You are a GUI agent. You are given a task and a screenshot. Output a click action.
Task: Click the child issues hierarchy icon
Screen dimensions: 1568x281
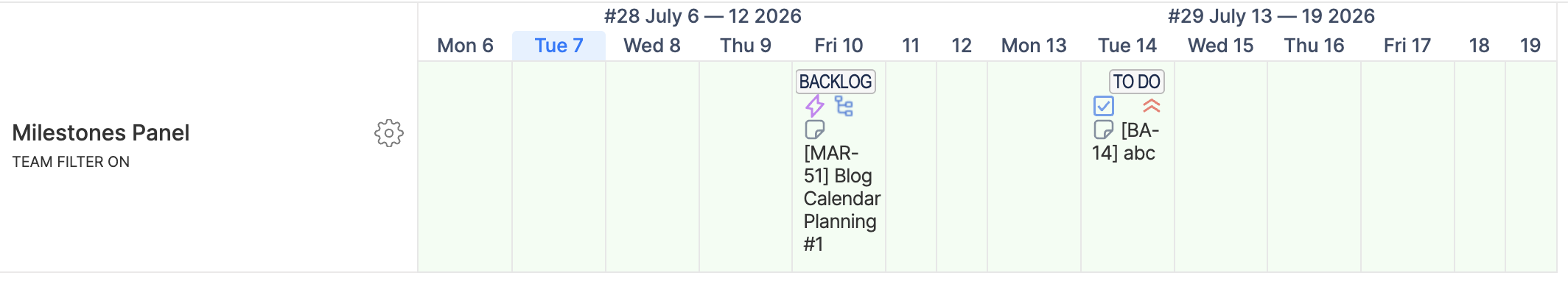coord(844,107)
